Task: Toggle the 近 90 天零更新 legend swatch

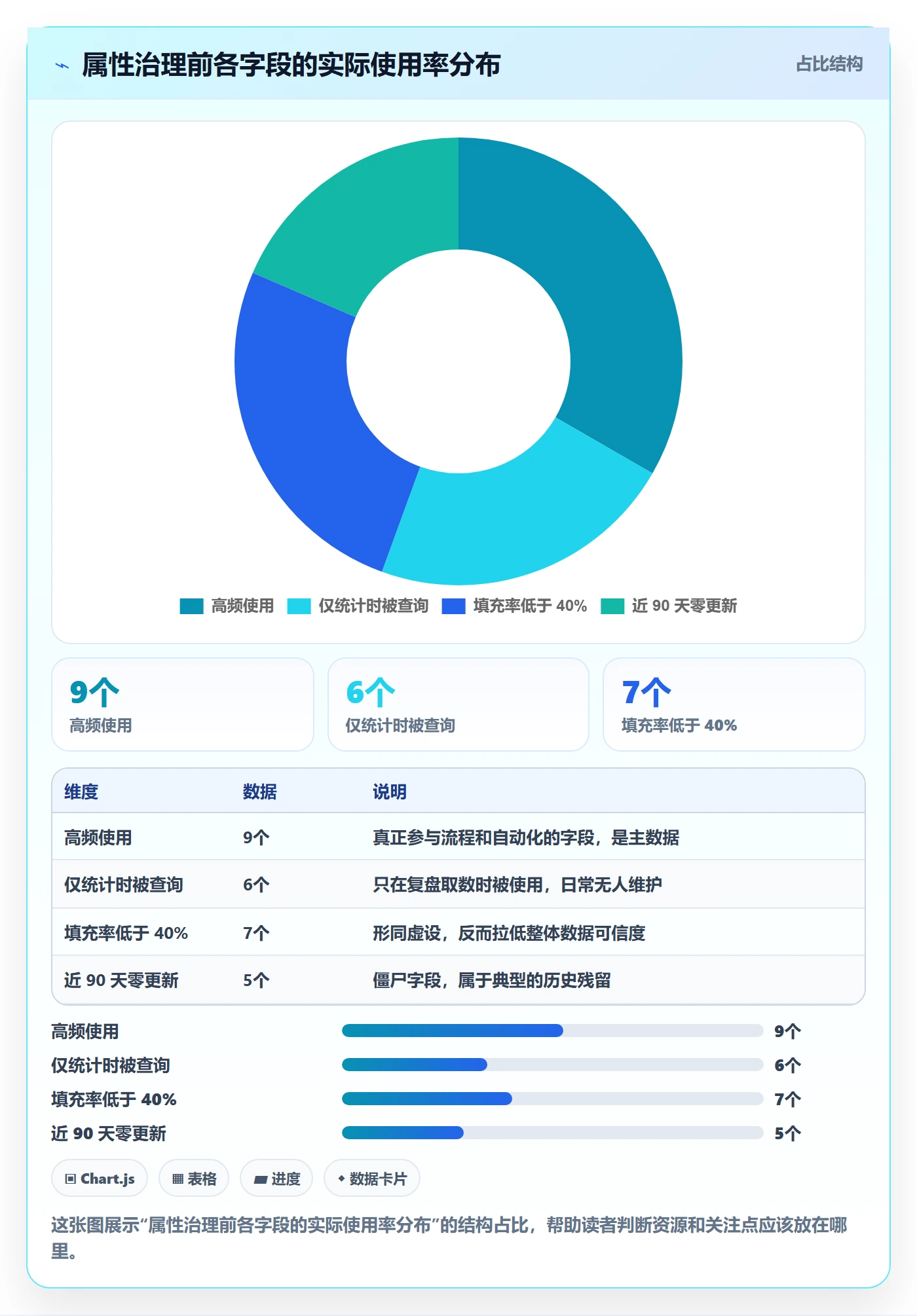Action: [x=612, y=606]
